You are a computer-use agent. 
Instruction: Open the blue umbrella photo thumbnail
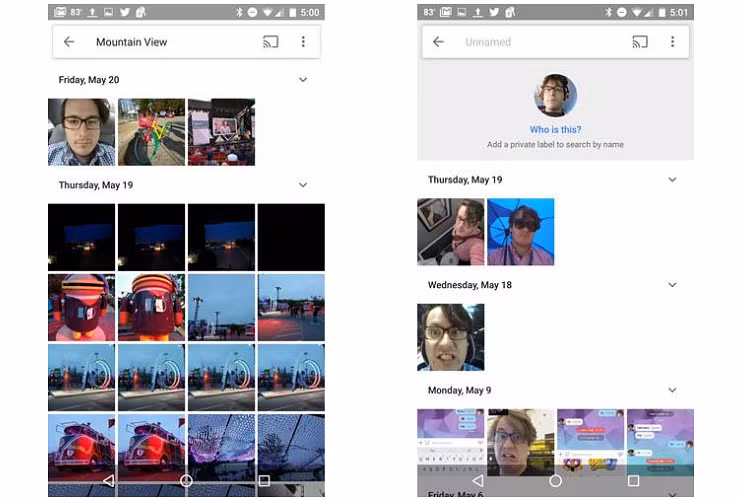pyautogui.click(x=521, y=231)
